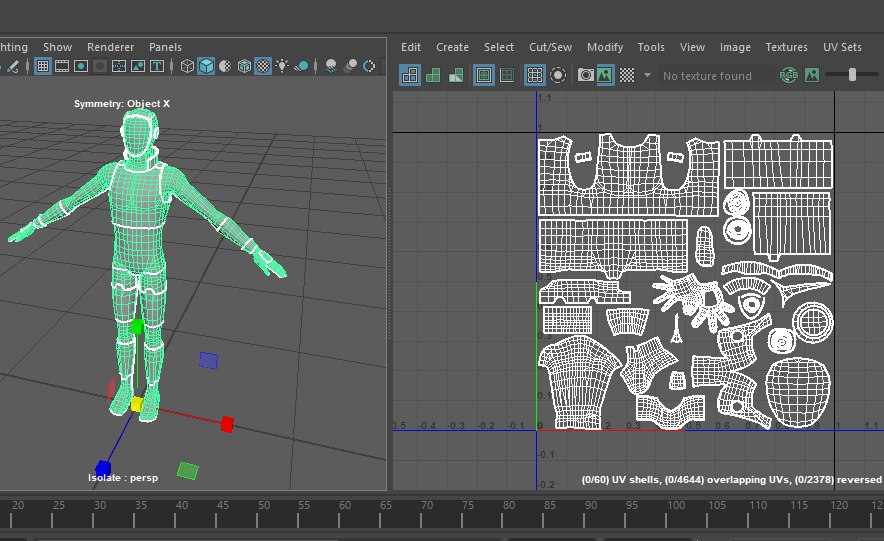
Task: Open the UV Editor Create menu
Action: click(452, 47)
